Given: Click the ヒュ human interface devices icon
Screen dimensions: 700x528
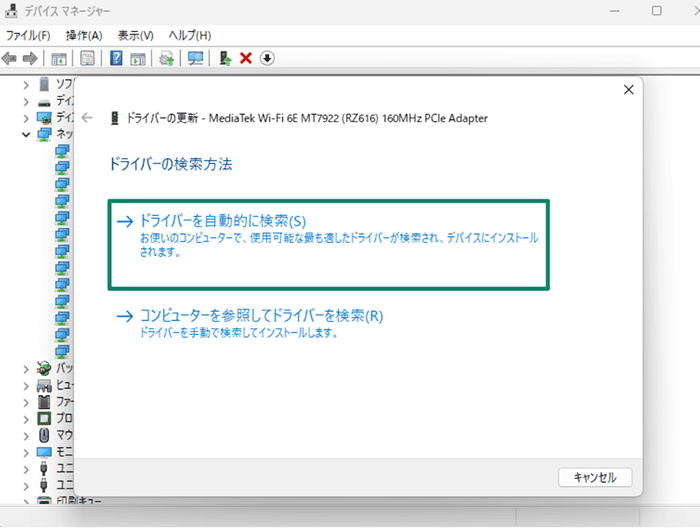Looking at the screenshot, I should (44, 385).
